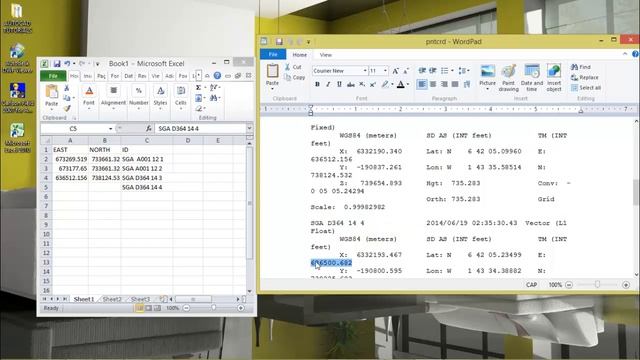Expand the Excel Font group
The height and width of the screenshot is (360, 640).
(x=89, y=98)
